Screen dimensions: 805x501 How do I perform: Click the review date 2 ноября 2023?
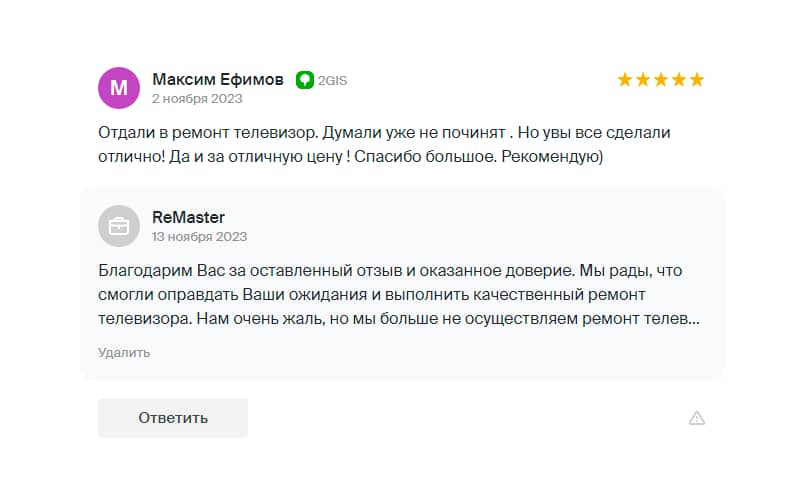click(197, 99)
